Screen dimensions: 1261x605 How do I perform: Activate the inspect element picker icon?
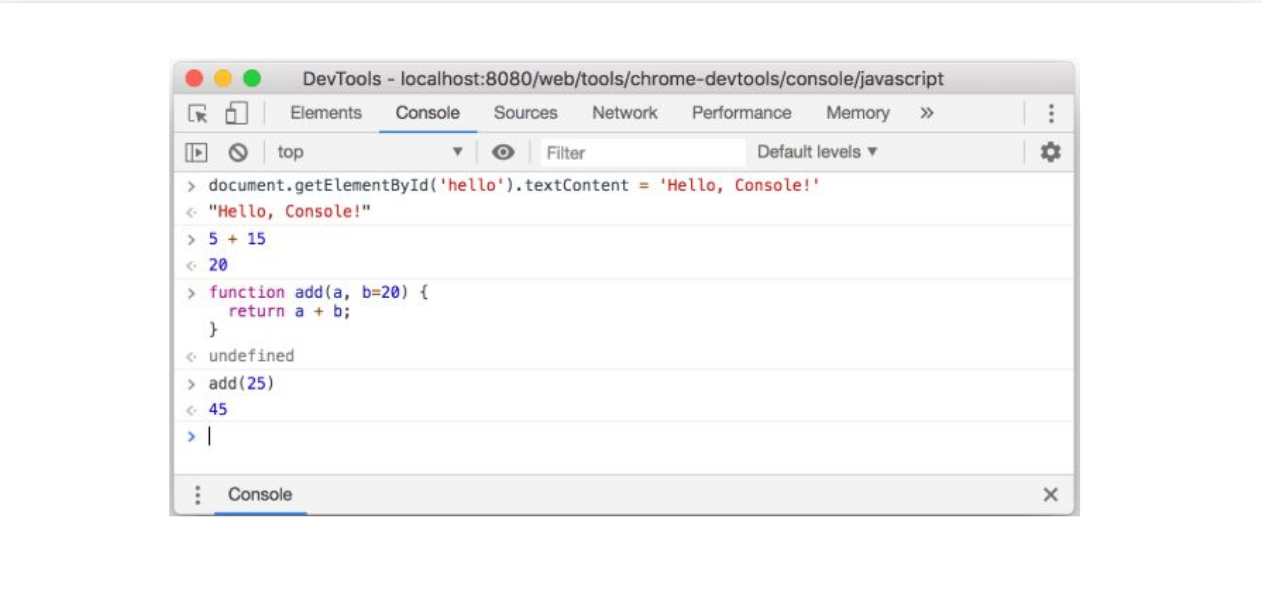tap(198, 113)
